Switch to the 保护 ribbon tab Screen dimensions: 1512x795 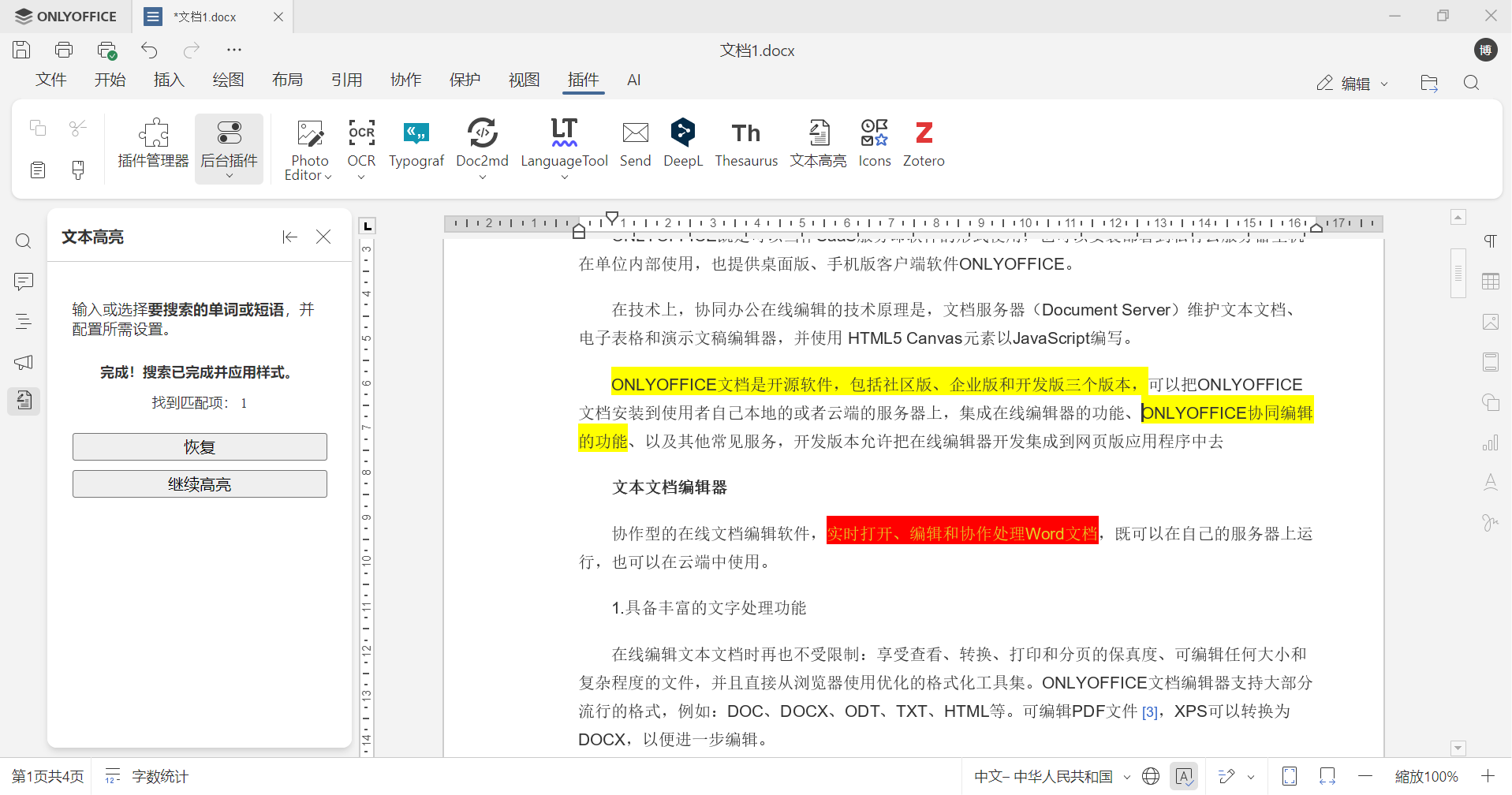(x=465, y=80)
